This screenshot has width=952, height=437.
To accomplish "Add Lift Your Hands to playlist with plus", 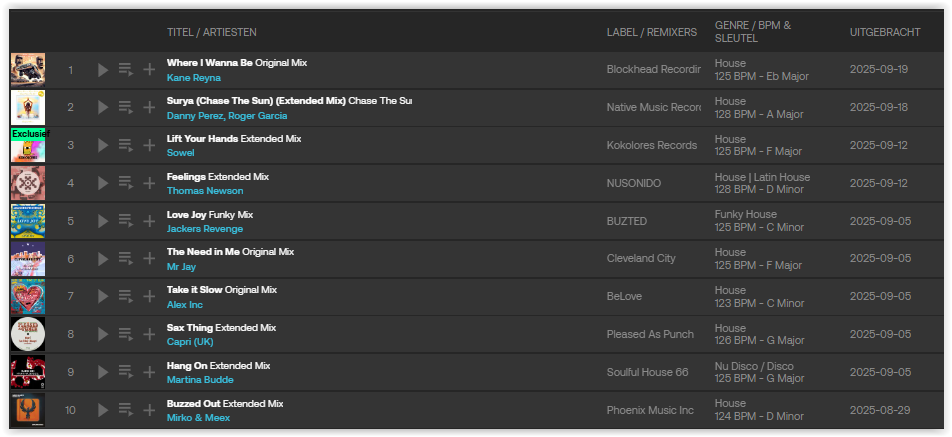I will [149, 146].
